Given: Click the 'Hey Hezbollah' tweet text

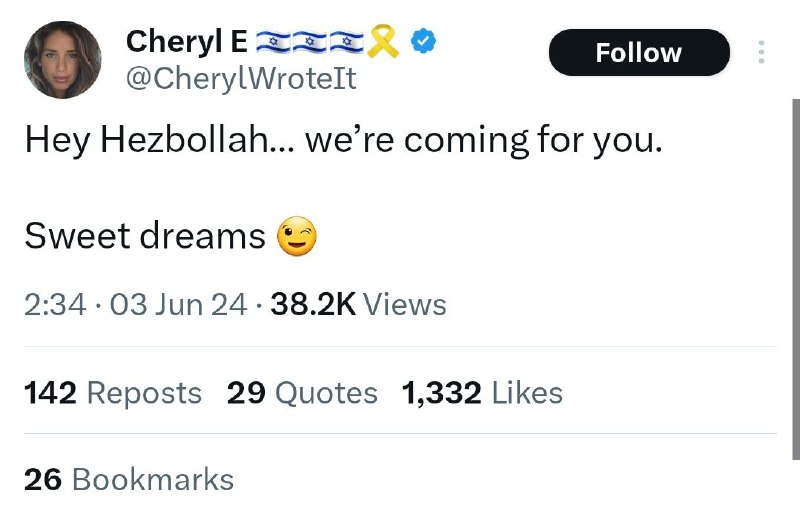Looking at the screenshot, I should pyautogui.click(x=343, y=139).
